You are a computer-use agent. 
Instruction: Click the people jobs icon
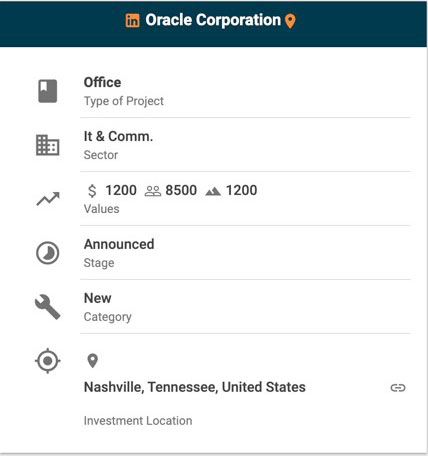(x=153, y=191)
